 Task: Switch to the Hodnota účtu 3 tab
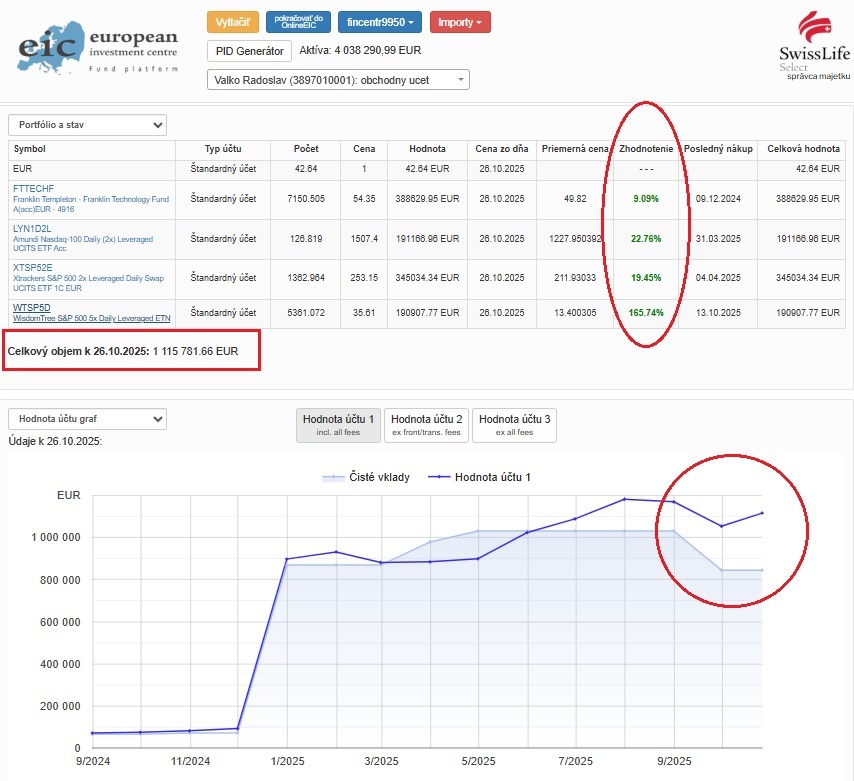click(x=514, y=425)
